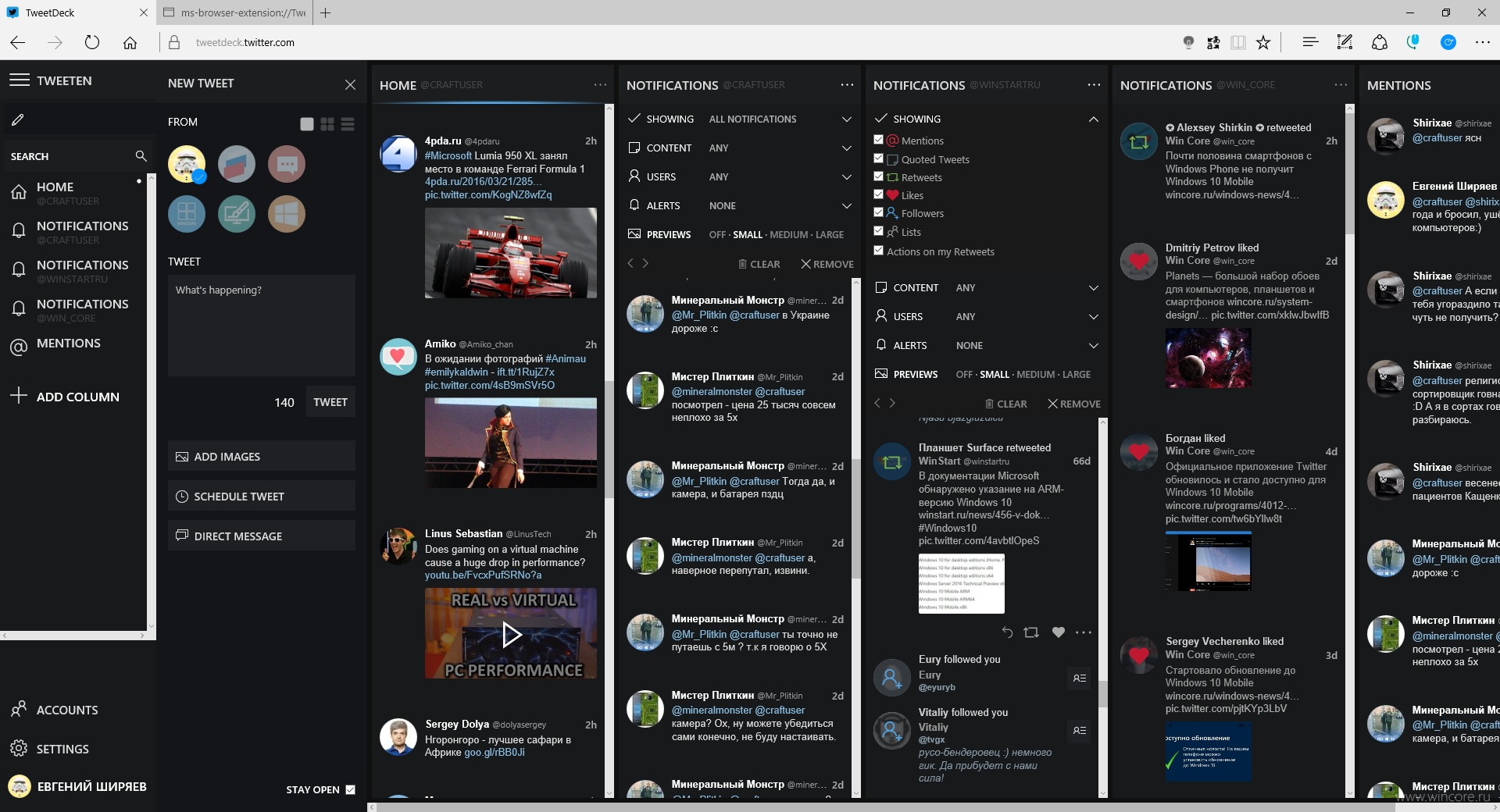Screen dimensions: 1500x812
Task: Click the What's happening tweet text box
Action: [x=261, y=326]
